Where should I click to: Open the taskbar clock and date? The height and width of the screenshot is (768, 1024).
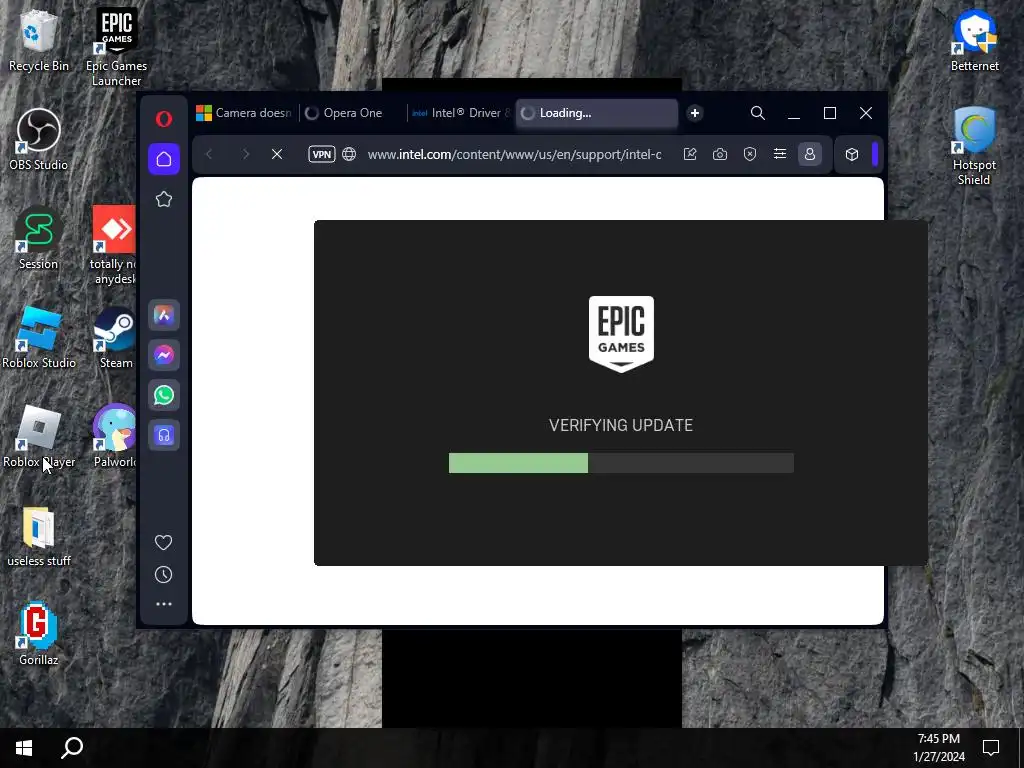tap(938, 748)
